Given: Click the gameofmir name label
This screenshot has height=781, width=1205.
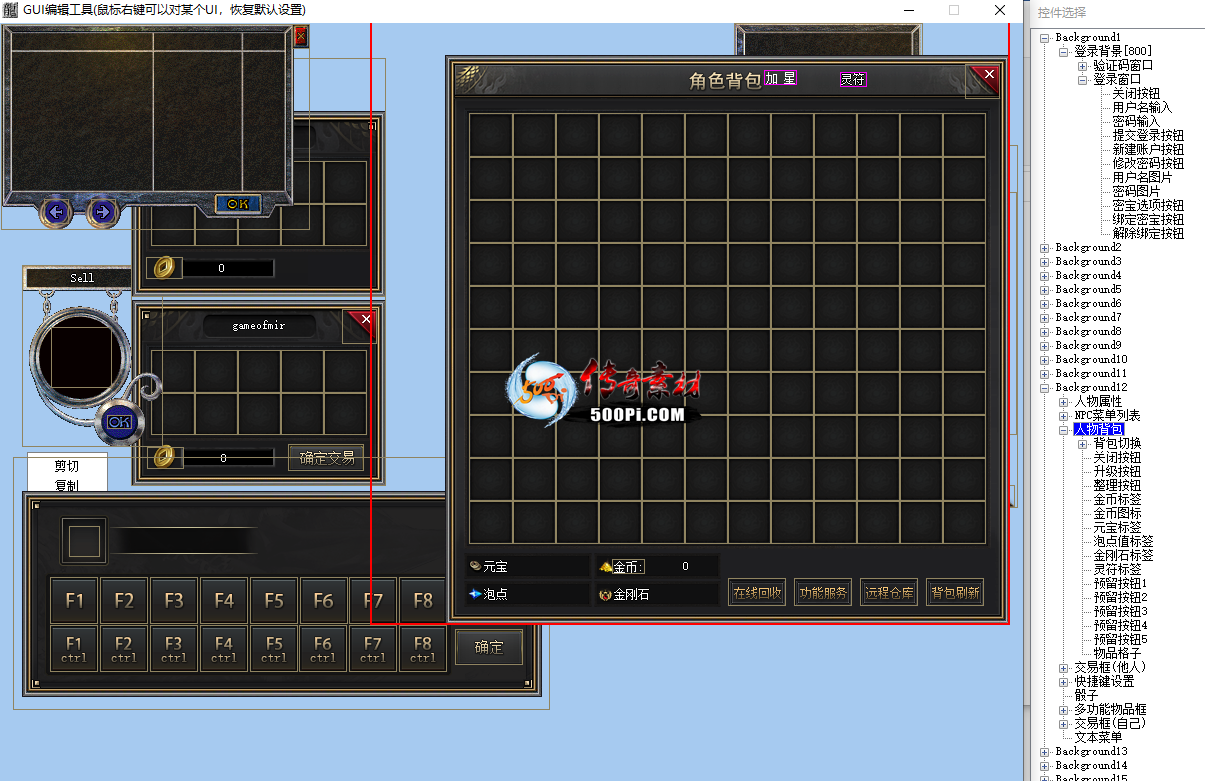Looking at the screenshot, I should click(259, 326).
